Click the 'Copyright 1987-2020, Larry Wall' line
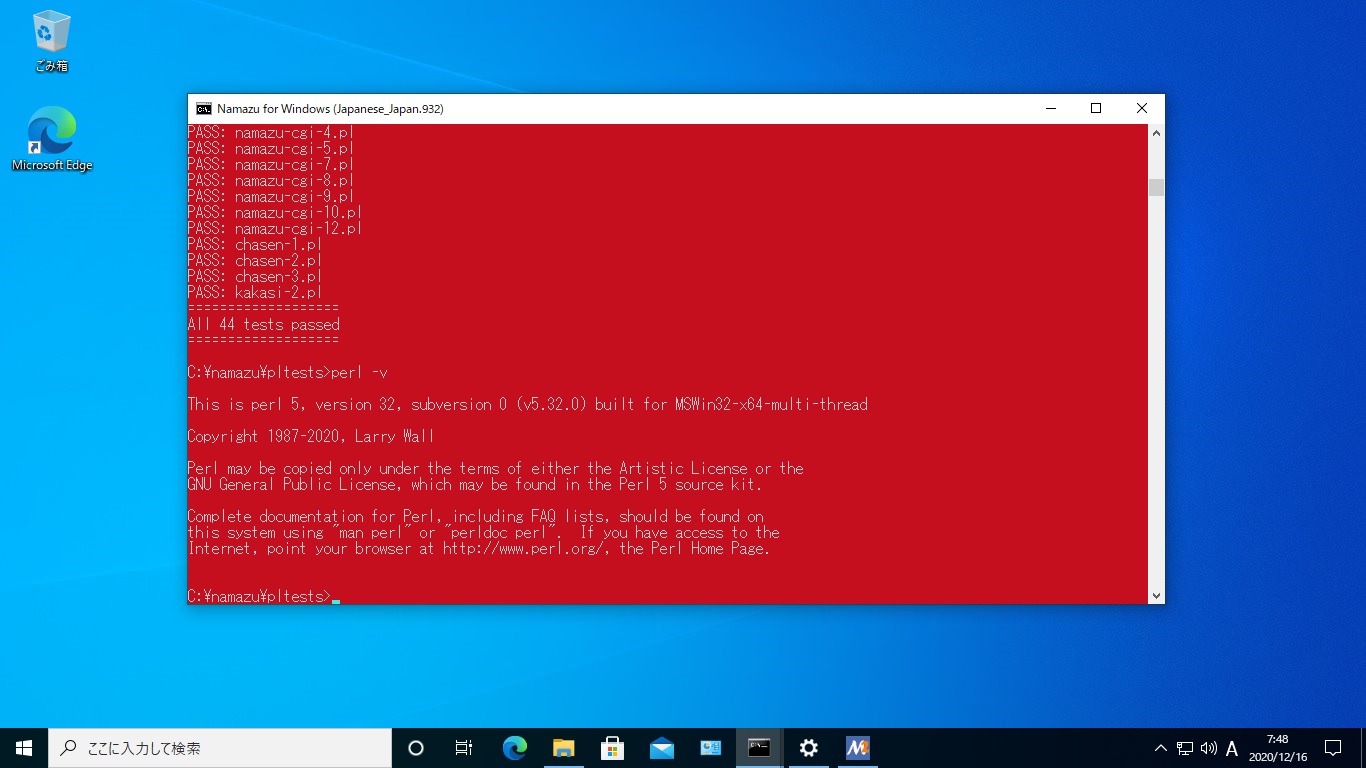Image resolution: width=1366 pixels, height=768 pixels. [x=311, y=437]
